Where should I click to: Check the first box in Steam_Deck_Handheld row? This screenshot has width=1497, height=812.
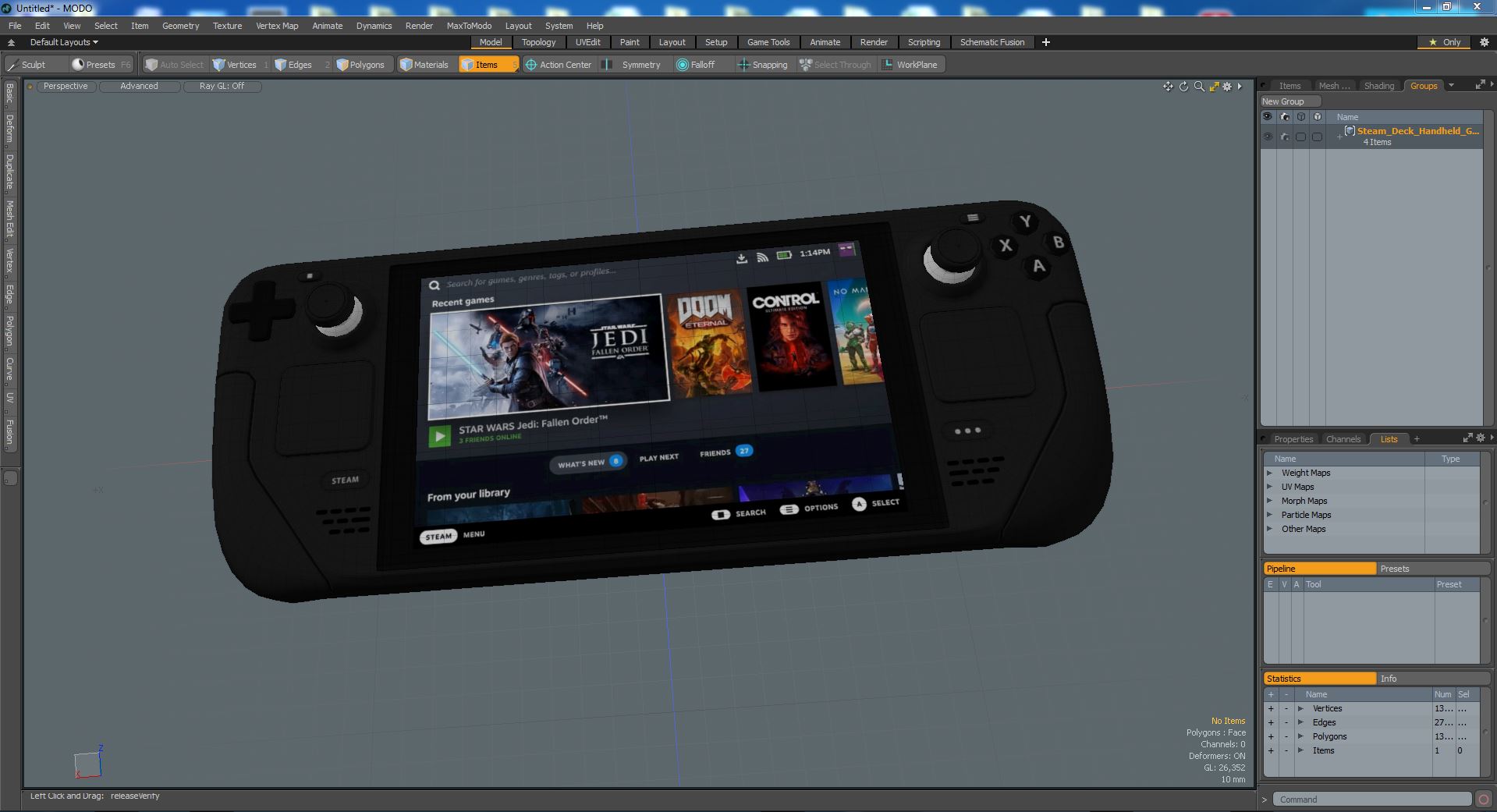click(x=1301, y=137)
